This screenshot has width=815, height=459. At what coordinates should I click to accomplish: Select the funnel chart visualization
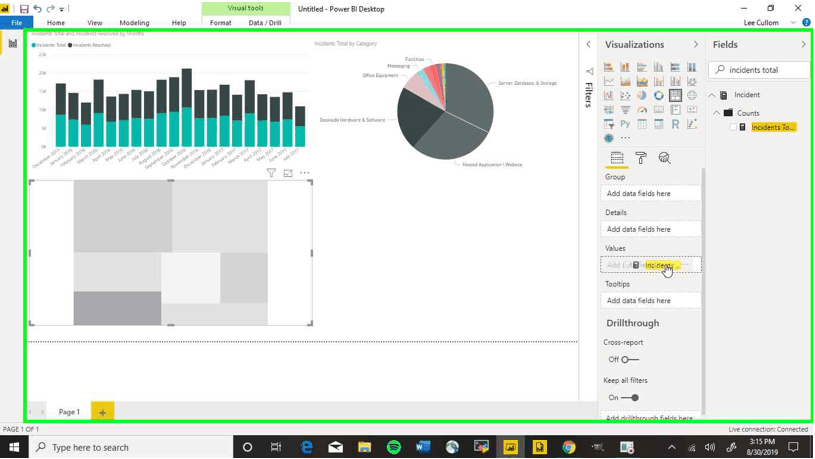pos(625,110)
